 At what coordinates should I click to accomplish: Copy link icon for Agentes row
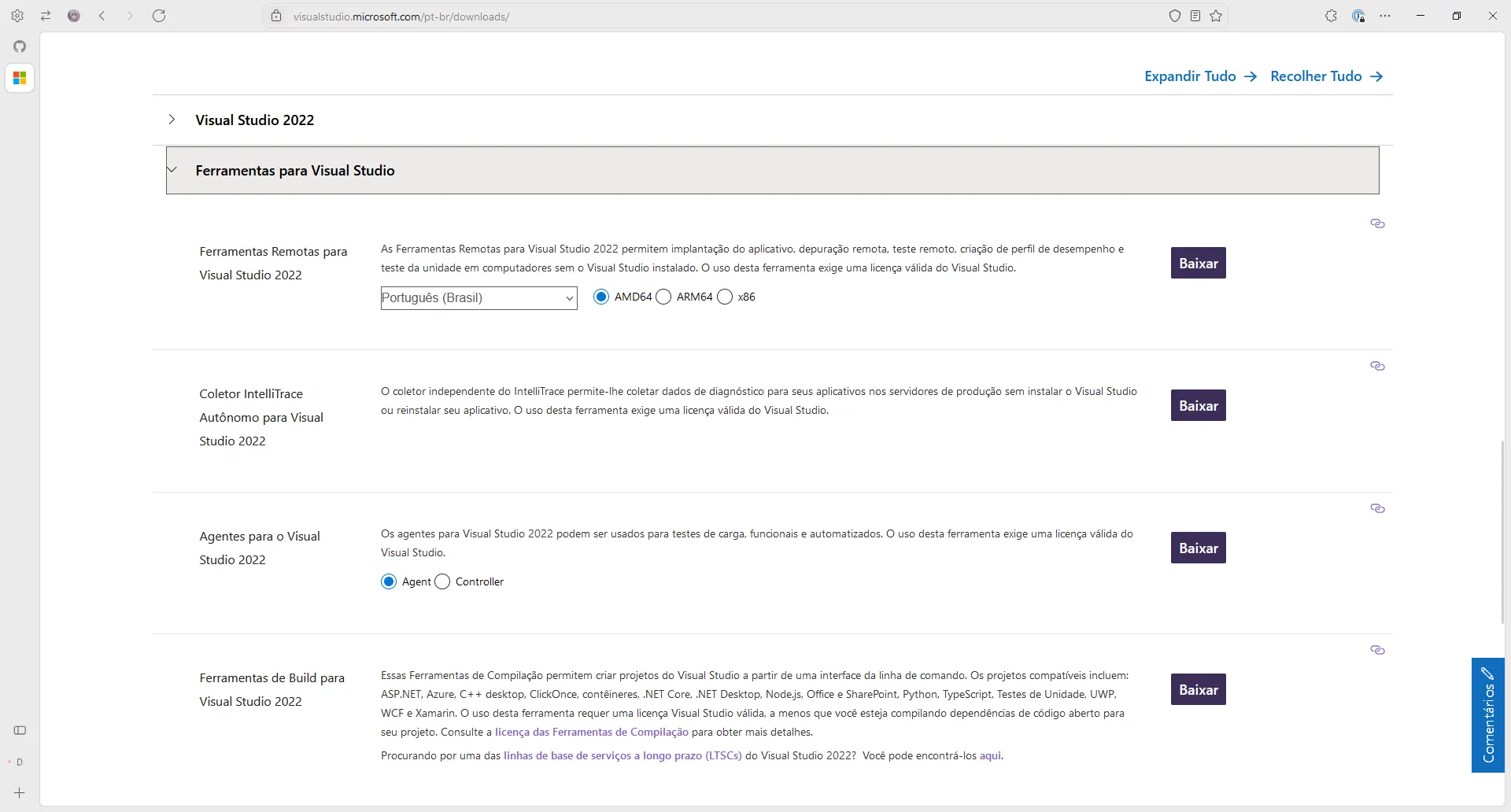coord(1377,508)
